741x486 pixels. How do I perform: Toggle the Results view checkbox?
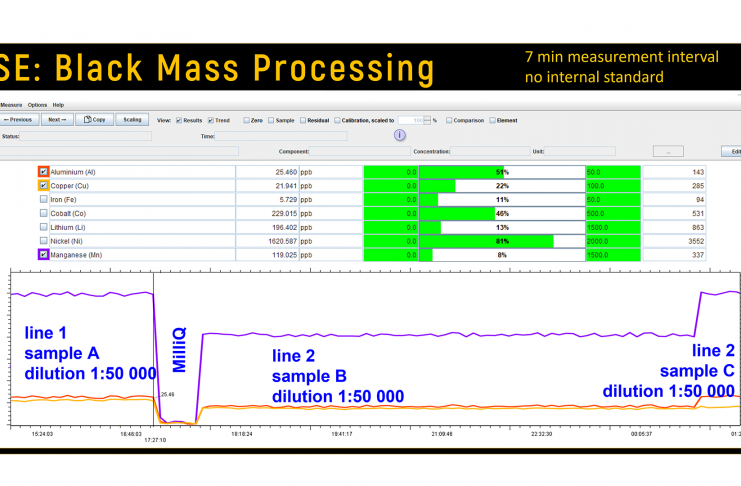pos(179,120)
